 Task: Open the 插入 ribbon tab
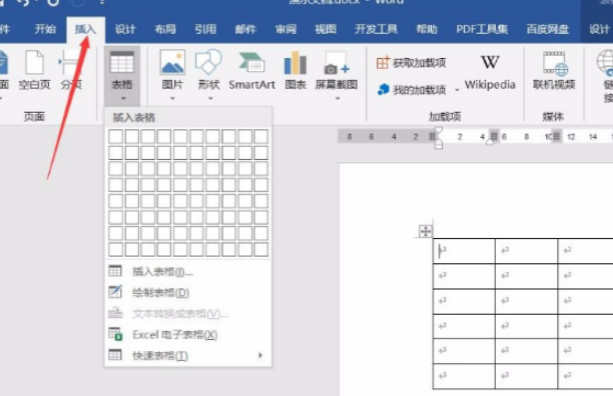tap(85, 29)
